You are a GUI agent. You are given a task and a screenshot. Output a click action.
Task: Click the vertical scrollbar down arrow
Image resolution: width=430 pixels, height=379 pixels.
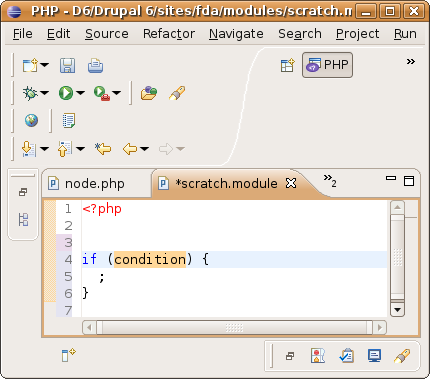click(397, 310)
